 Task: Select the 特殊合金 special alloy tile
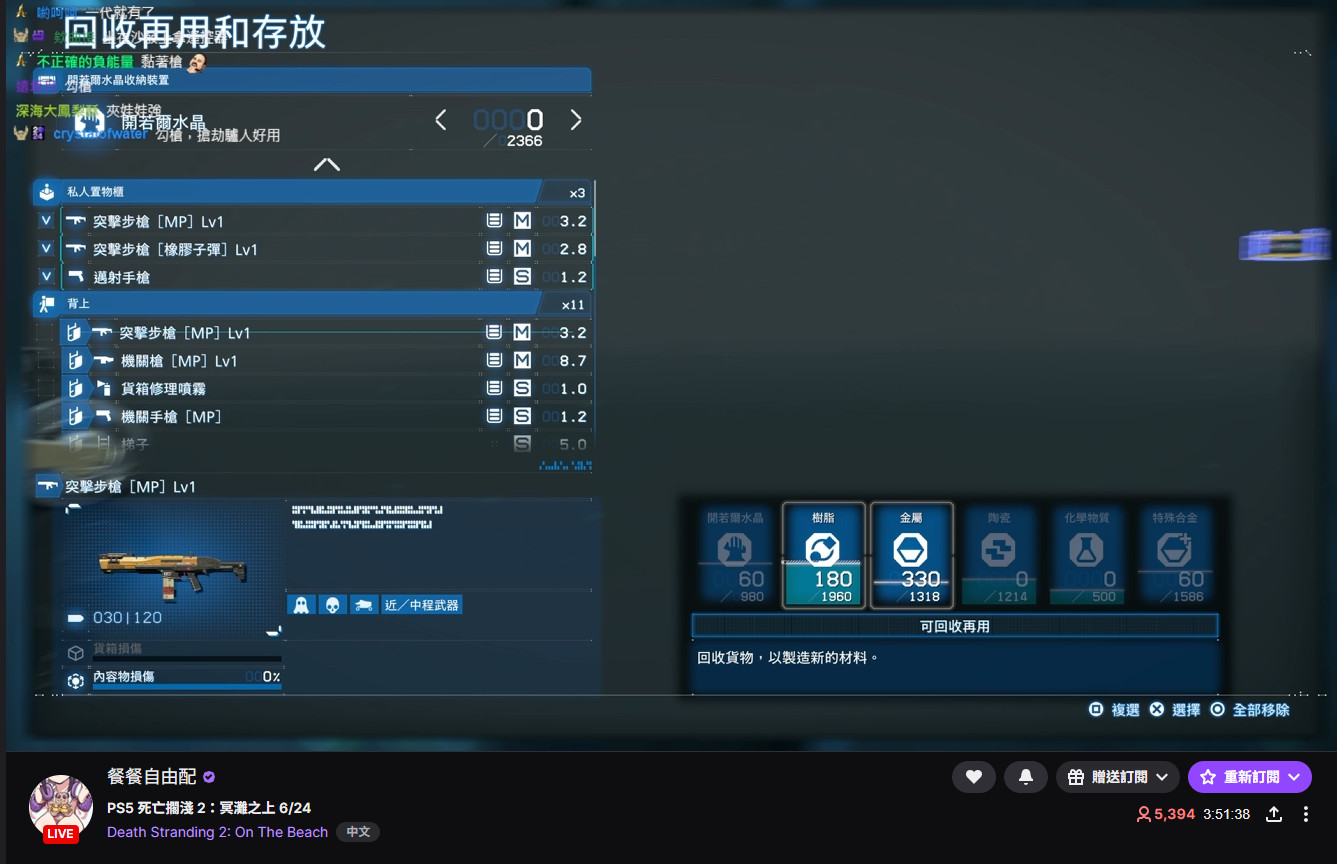click(1175, 555)
